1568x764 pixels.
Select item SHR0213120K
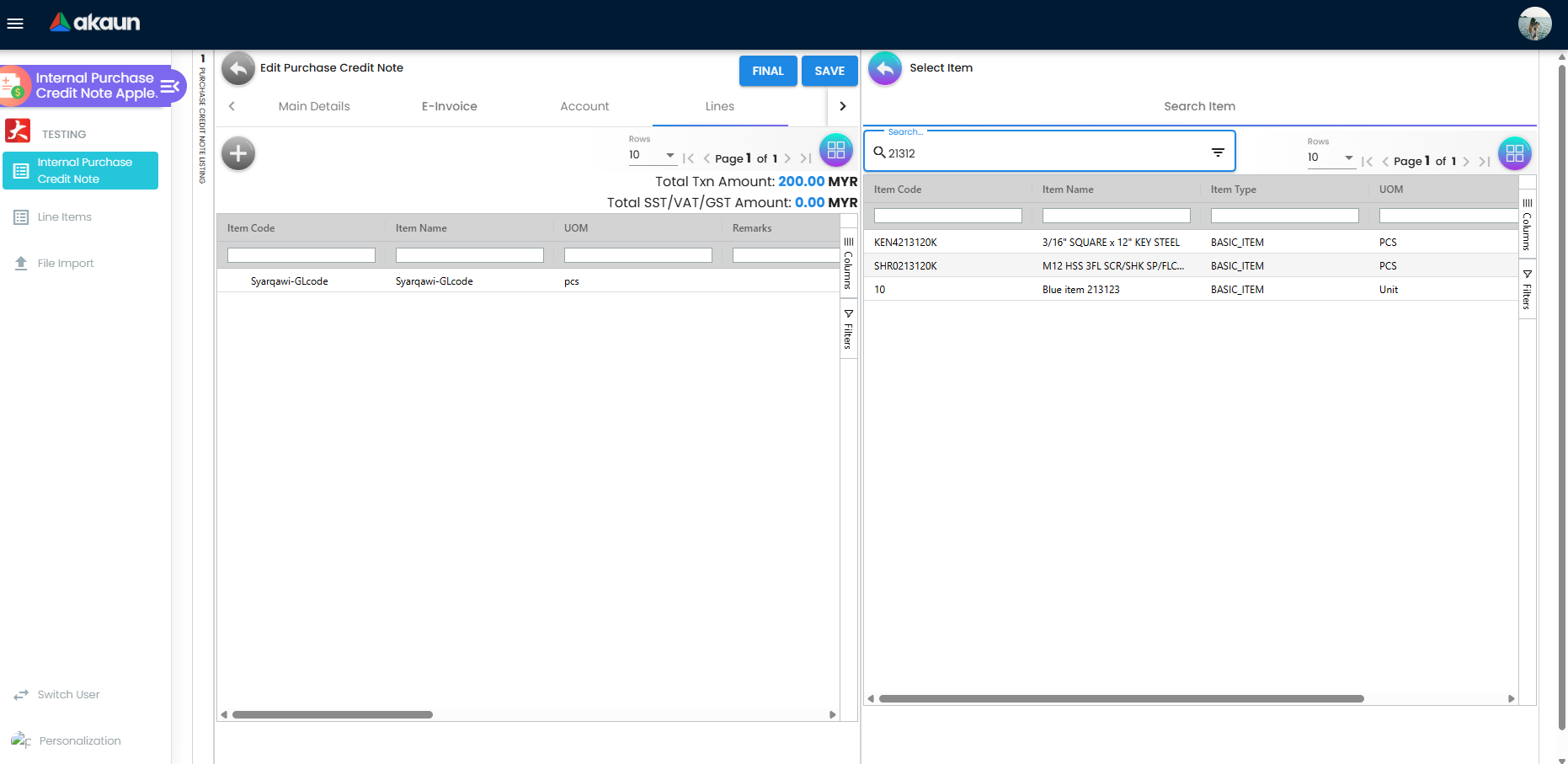1191,266
